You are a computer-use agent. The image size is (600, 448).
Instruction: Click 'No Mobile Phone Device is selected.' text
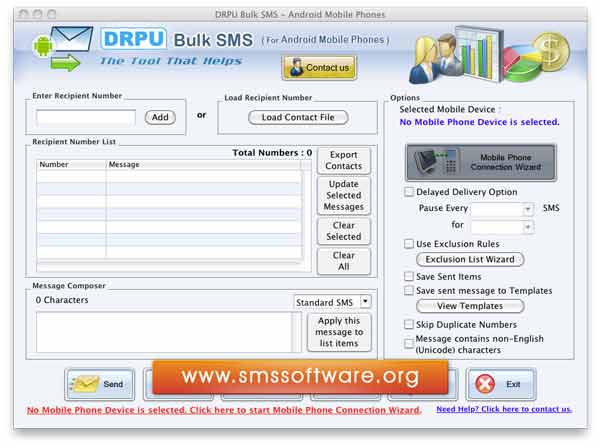tap(479, 122)
